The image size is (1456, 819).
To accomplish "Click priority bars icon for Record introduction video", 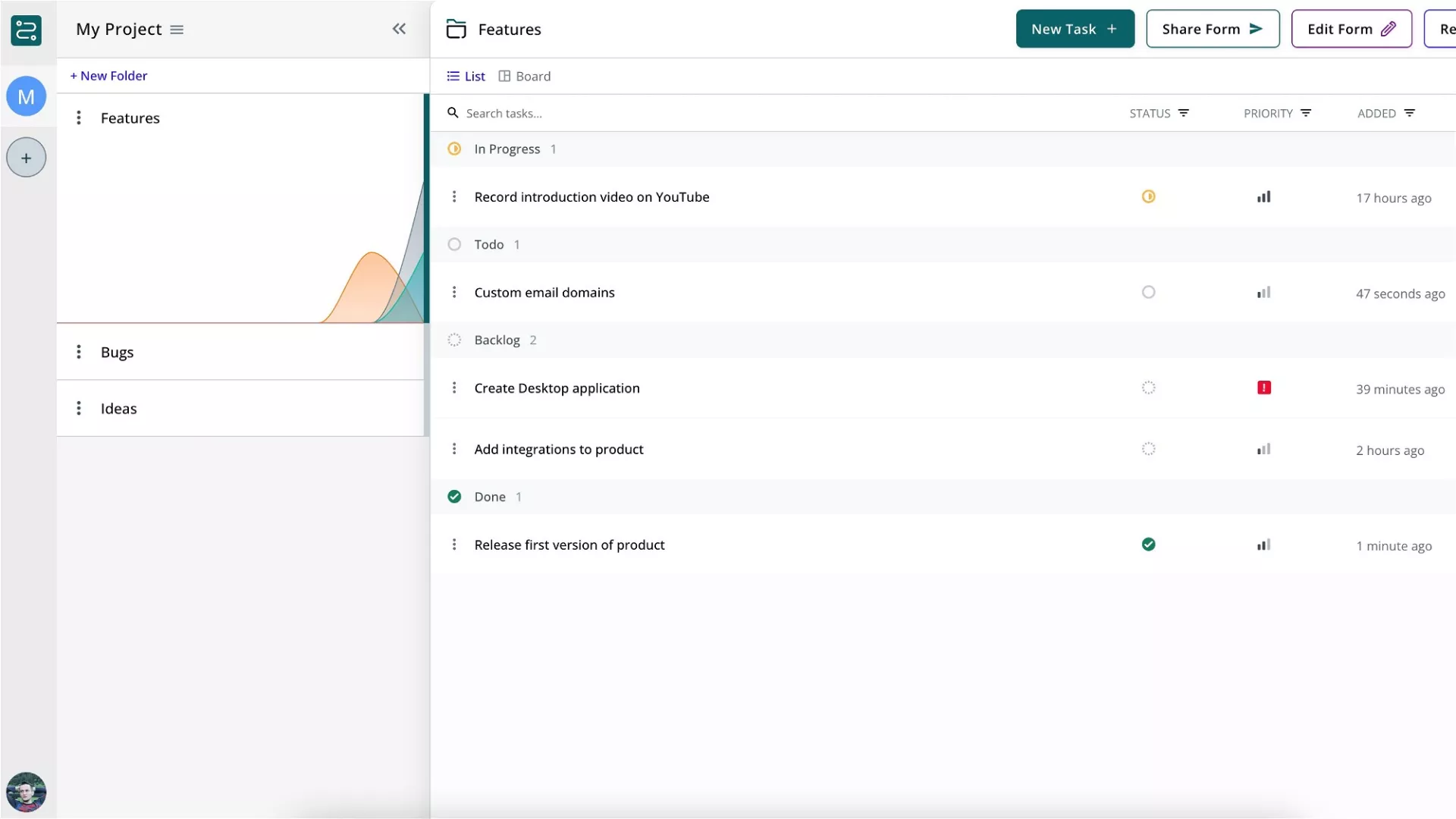I will tap(1263, 197).
